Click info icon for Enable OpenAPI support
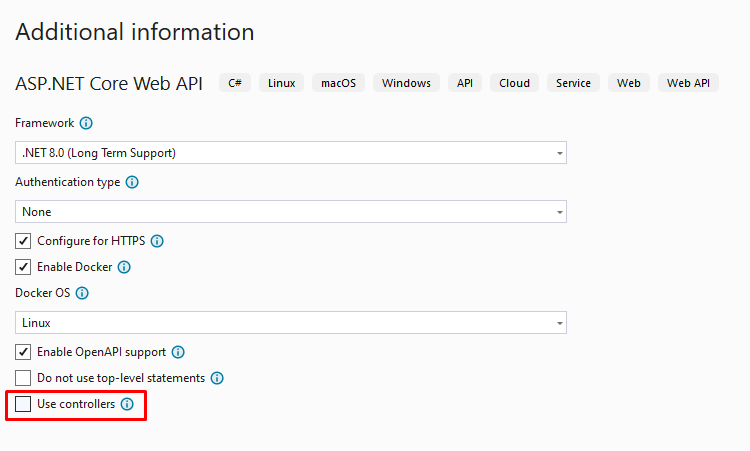 coord(178,352)
